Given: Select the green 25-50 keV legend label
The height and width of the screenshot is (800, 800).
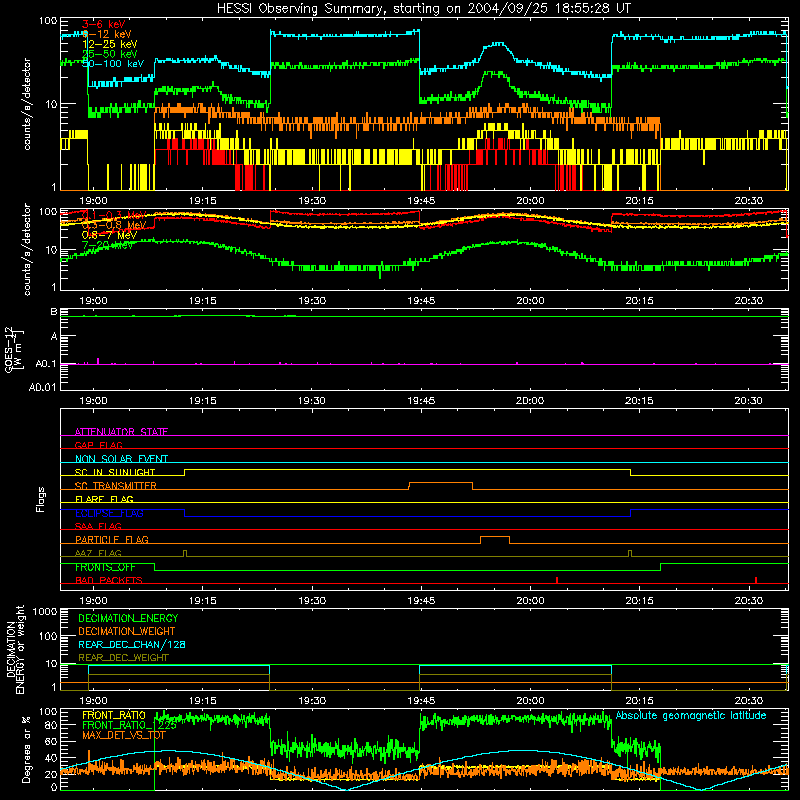Looking at the screenshot, I should (x=109, y=54).
